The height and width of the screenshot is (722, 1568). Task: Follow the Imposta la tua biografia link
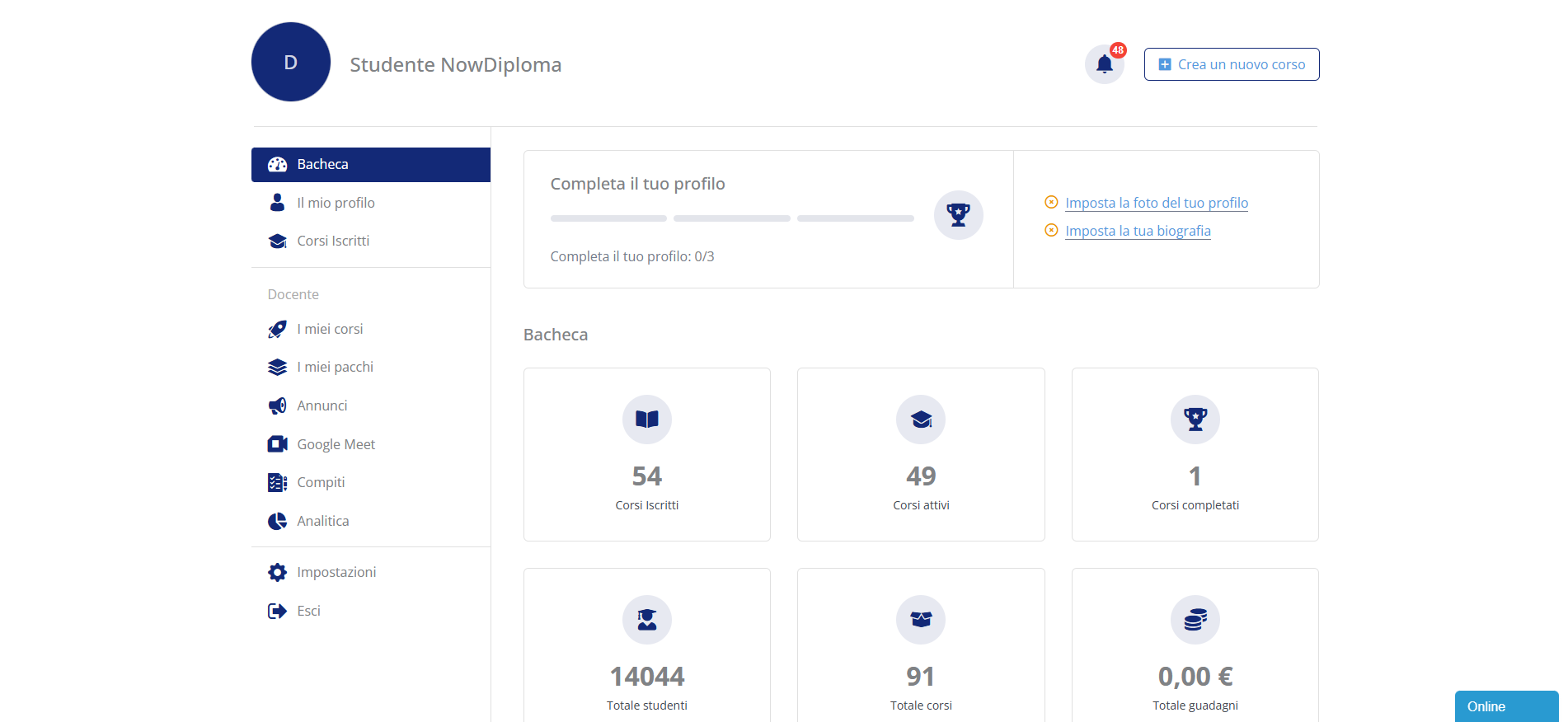pos(1138,231)
